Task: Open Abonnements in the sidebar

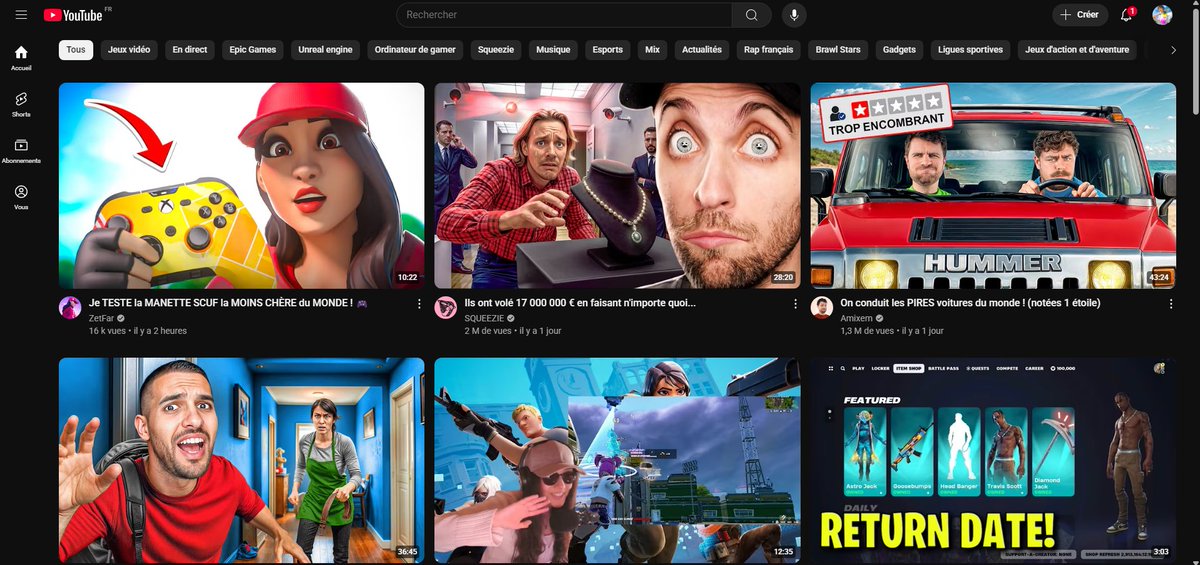Action: (21, 151)
